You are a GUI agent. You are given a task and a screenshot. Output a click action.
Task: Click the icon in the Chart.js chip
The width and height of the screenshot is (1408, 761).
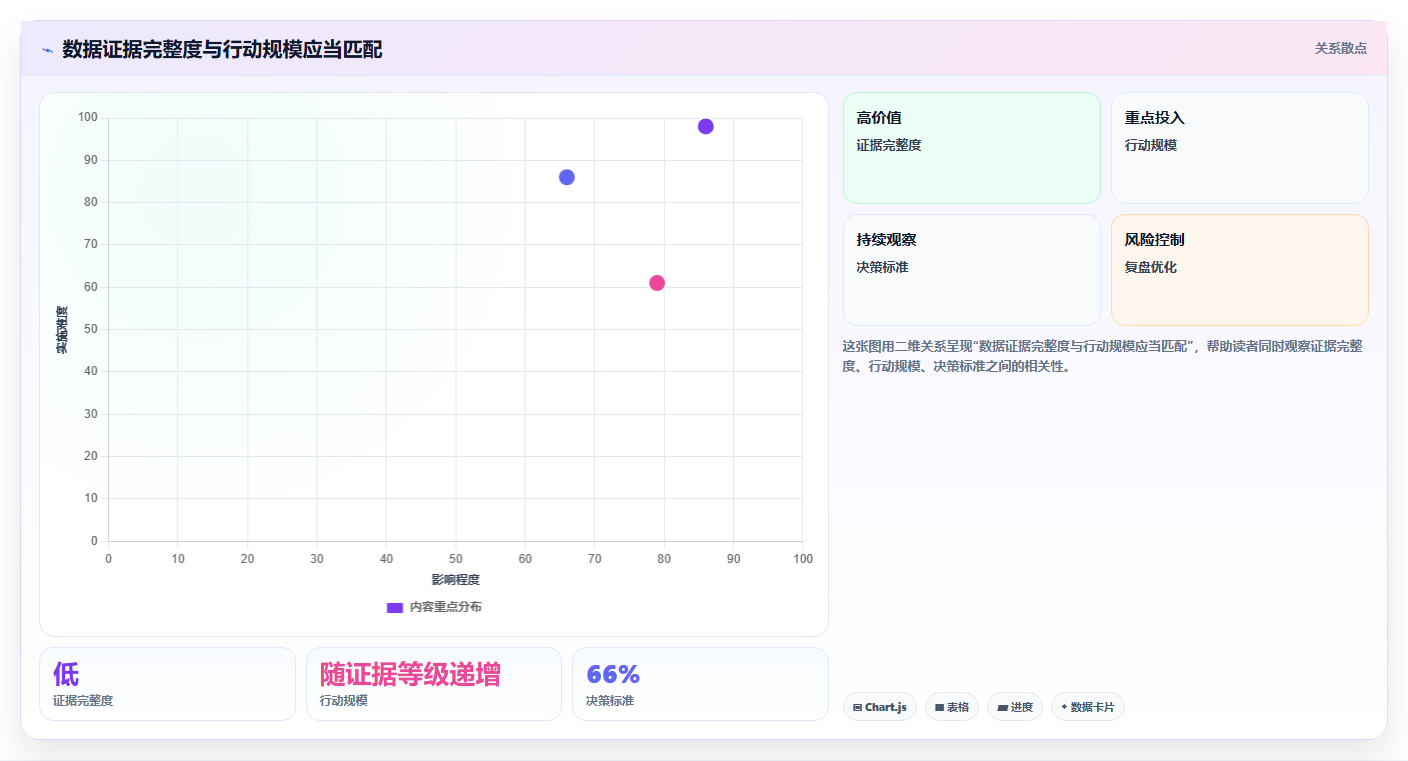pyautogui.click(x=858, y=707)
